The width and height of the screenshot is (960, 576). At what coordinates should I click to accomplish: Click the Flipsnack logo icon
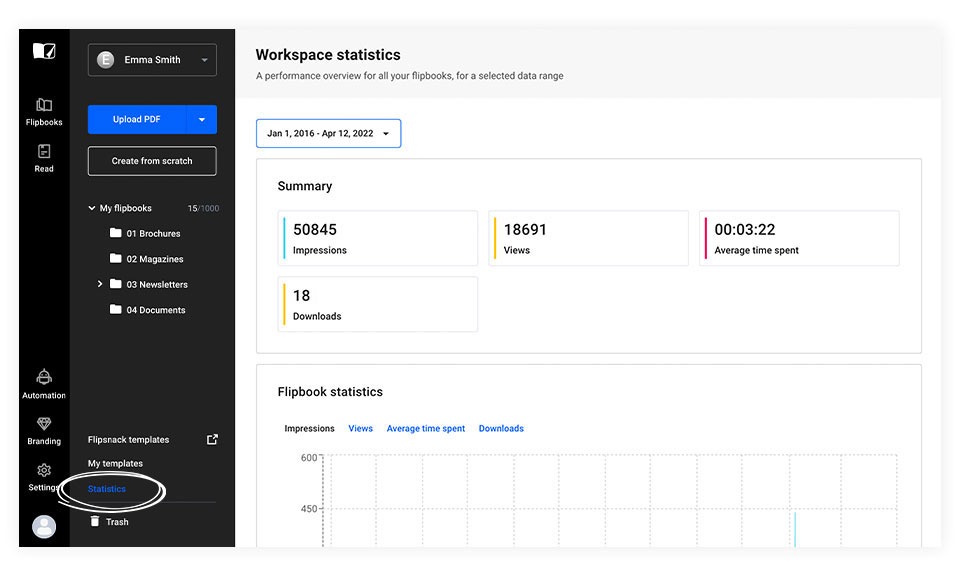pyautogui.click(x=43, y=51)
